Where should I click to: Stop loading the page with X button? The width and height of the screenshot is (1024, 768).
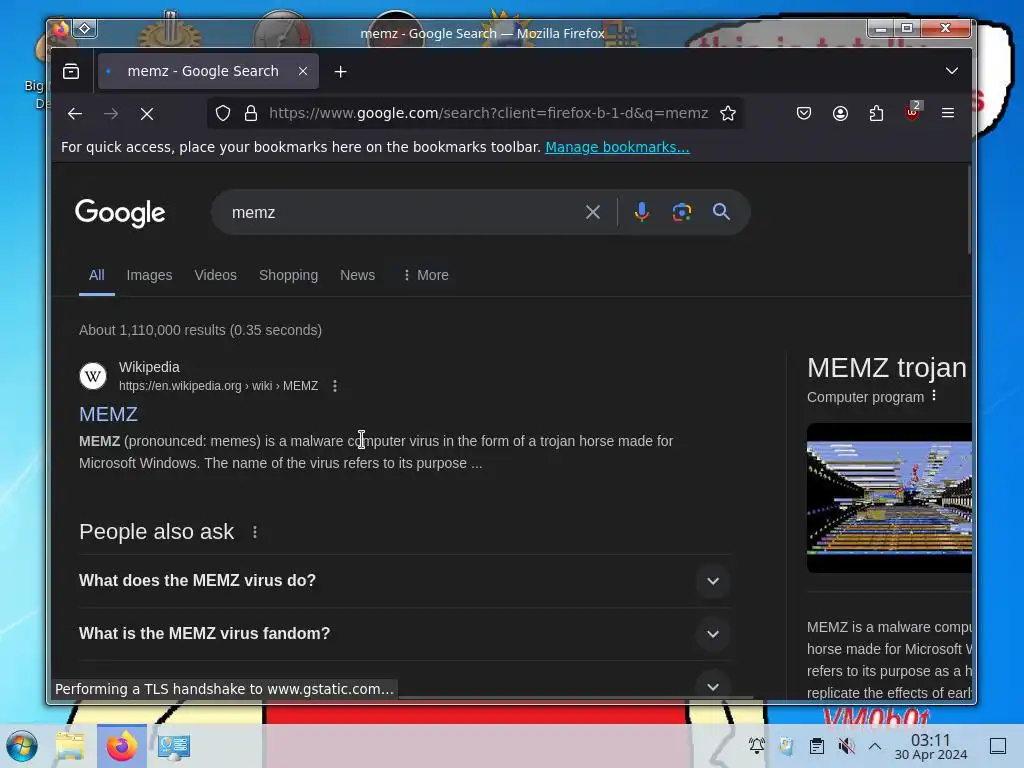click(147, 114)
